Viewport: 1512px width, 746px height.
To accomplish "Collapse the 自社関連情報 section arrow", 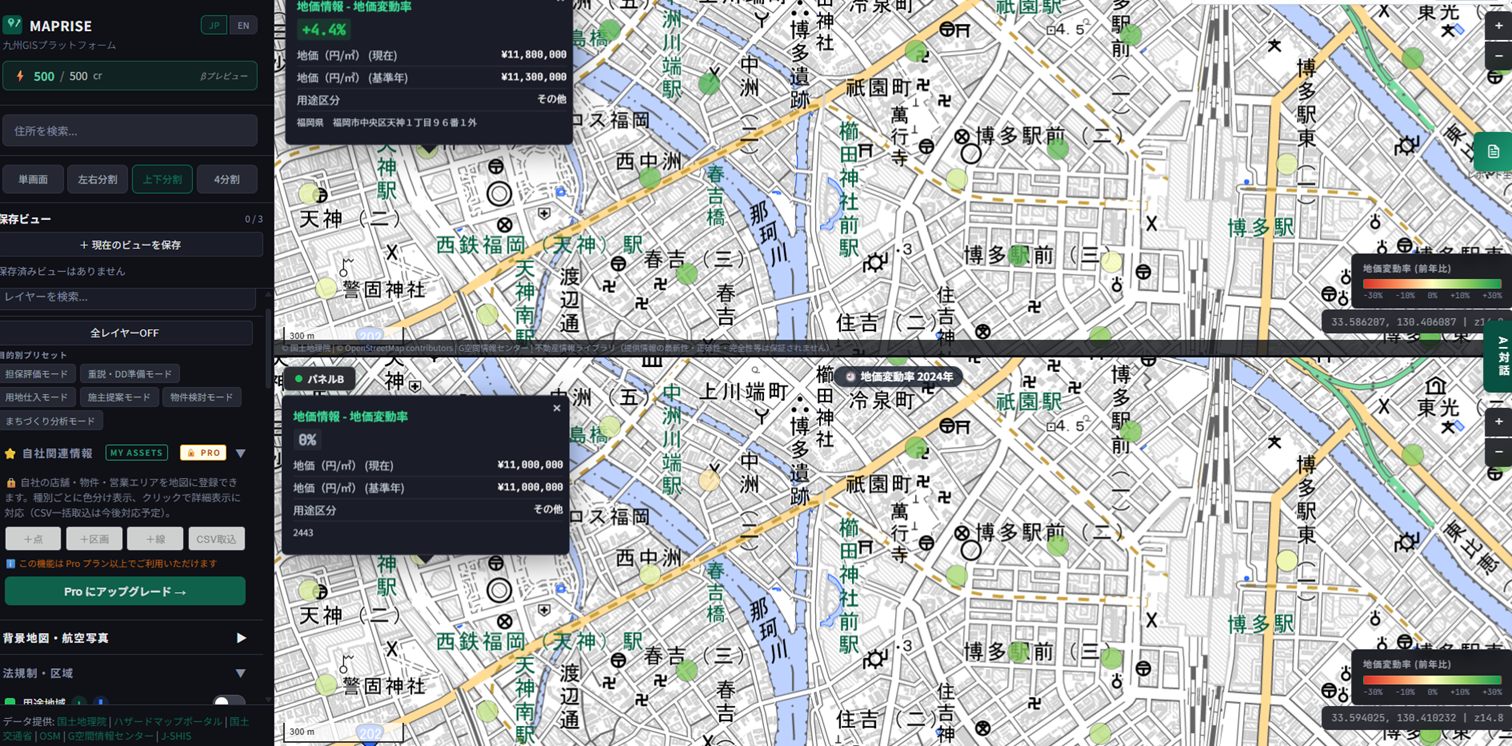I will point(240,453).
